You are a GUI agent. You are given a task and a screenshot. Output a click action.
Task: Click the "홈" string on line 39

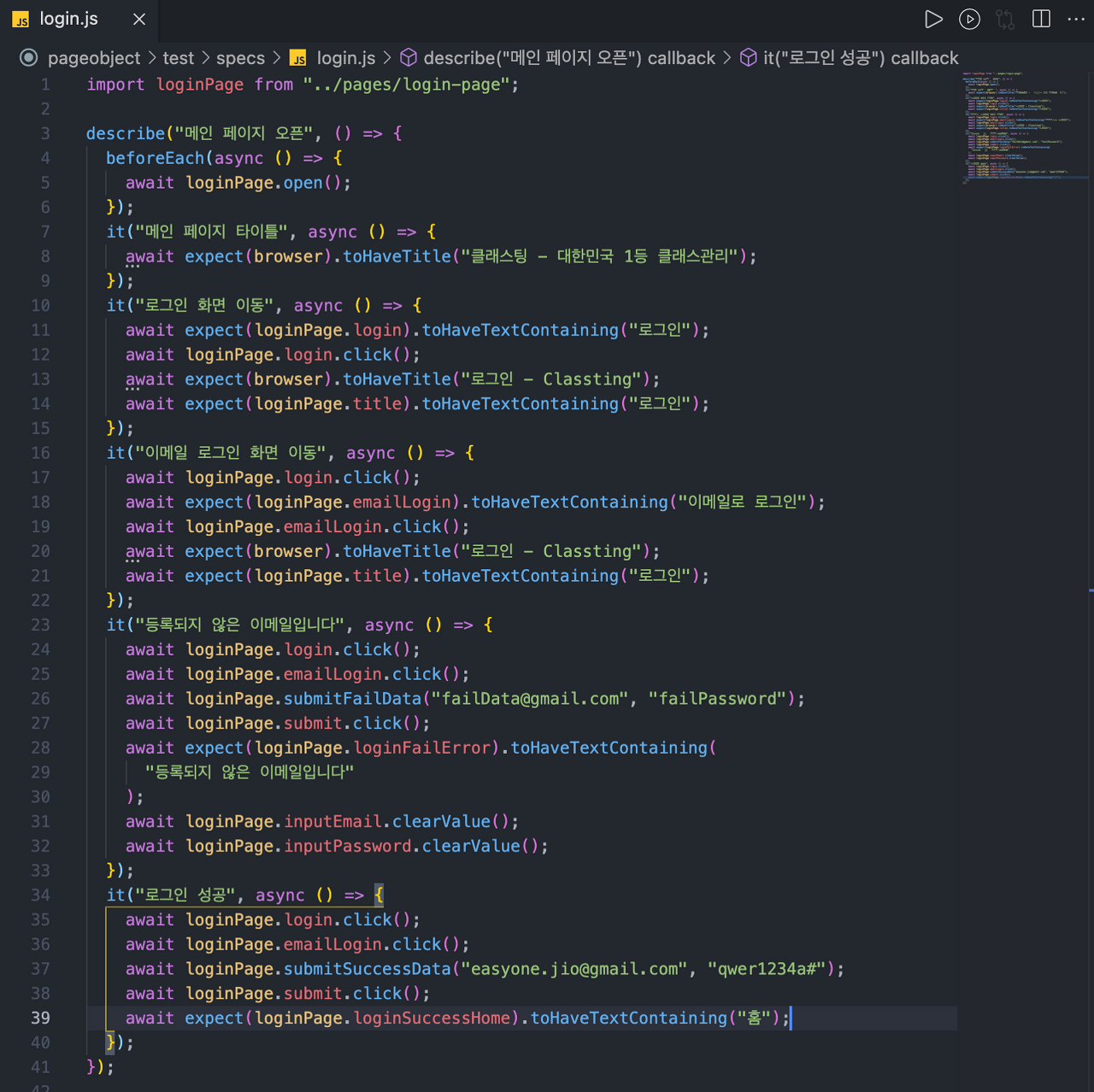[x=754, y=1018]
